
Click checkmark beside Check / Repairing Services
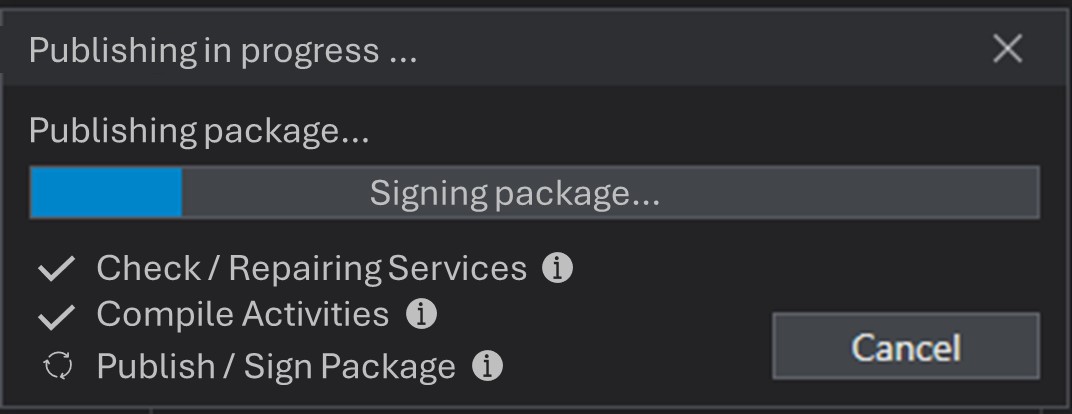[57, 269]
